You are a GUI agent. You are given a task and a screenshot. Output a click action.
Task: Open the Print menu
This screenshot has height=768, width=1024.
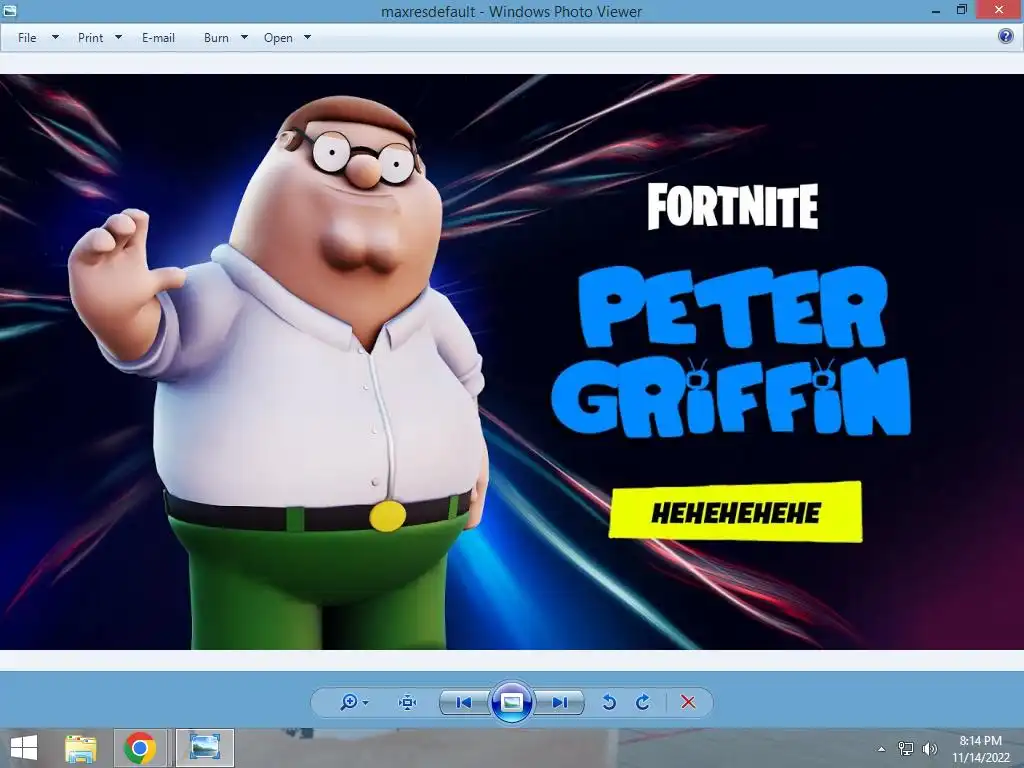(90, 38)
